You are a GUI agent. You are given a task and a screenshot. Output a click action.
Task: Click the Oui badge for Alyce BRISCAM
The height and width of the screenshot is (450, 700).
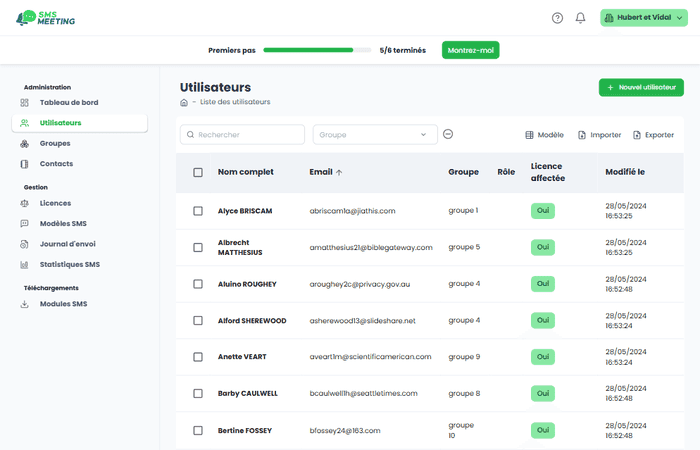coord(543,211)
